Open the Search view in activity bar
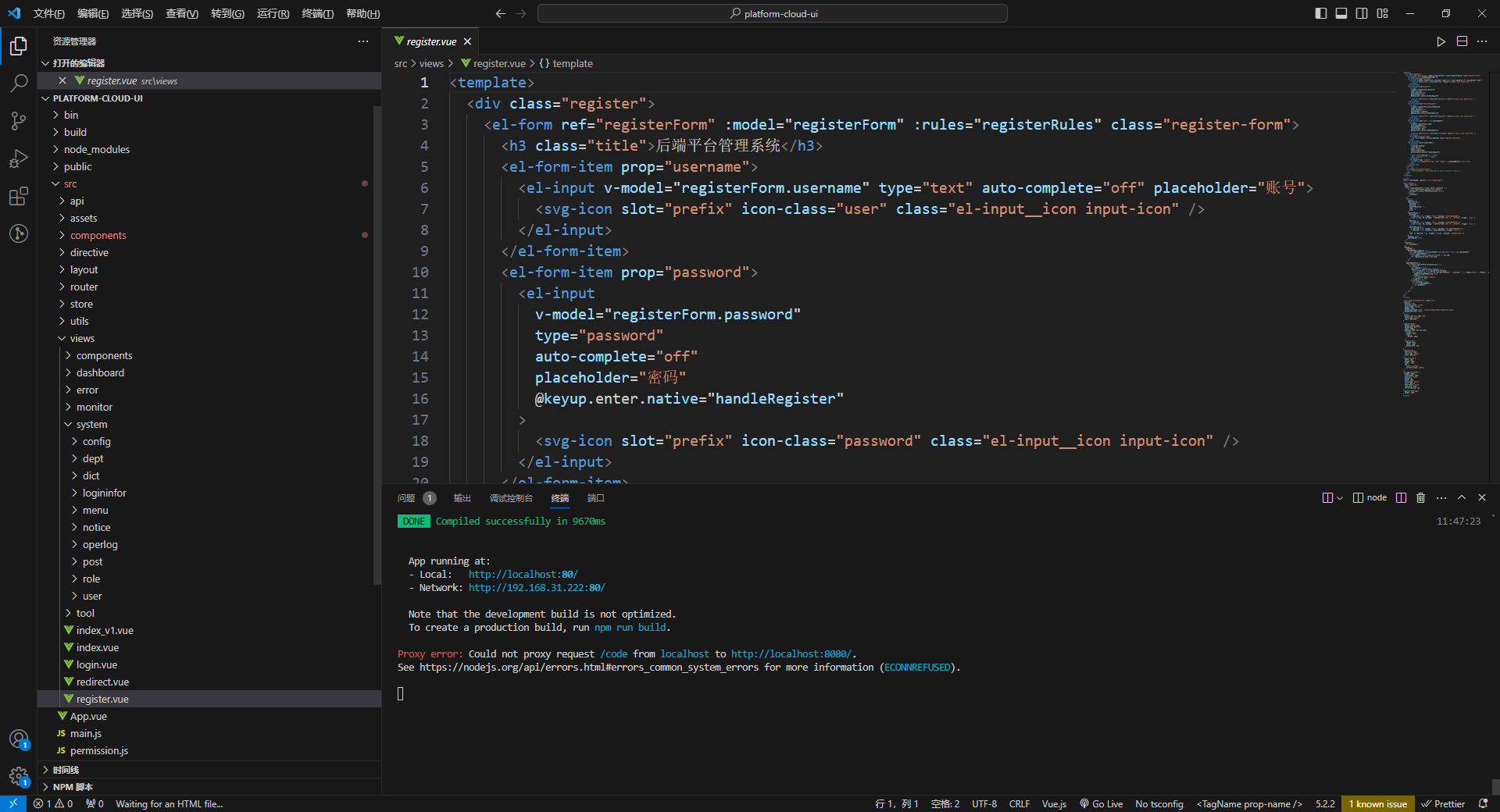 tap(19, 83)
